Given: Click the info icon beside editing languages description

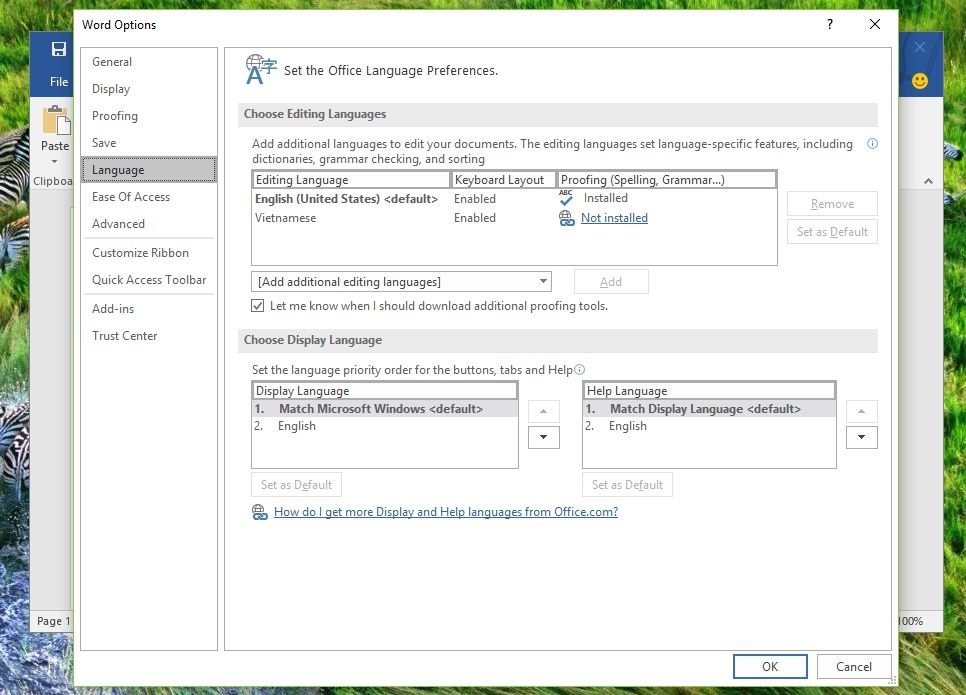Looking at the screenshot, I should click(x=872, y=144).
